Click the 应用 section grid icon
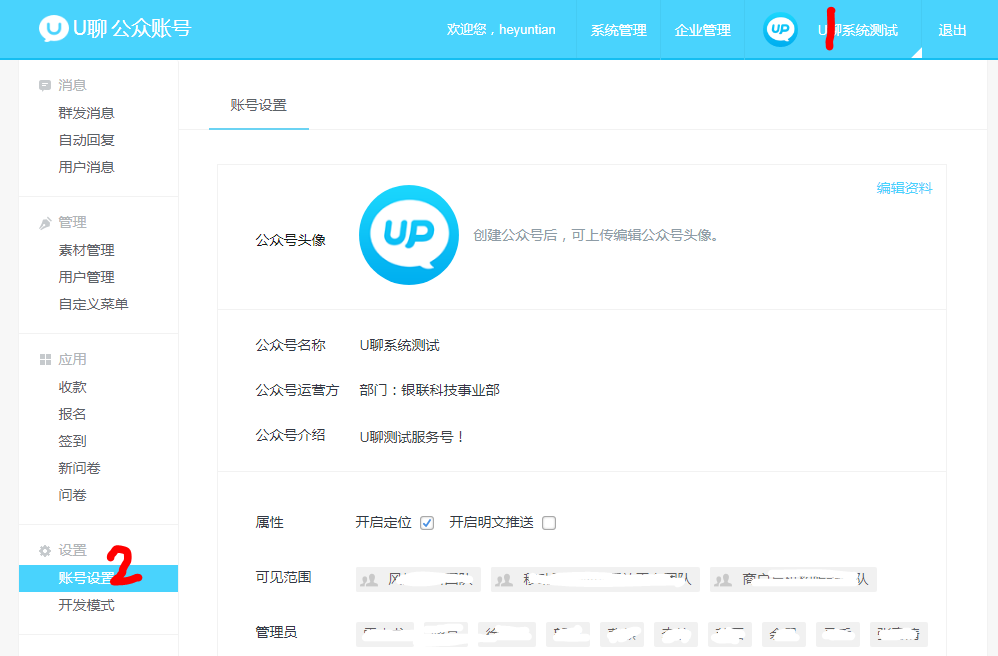This screenshot has width=998, height=656. (45, 359)
